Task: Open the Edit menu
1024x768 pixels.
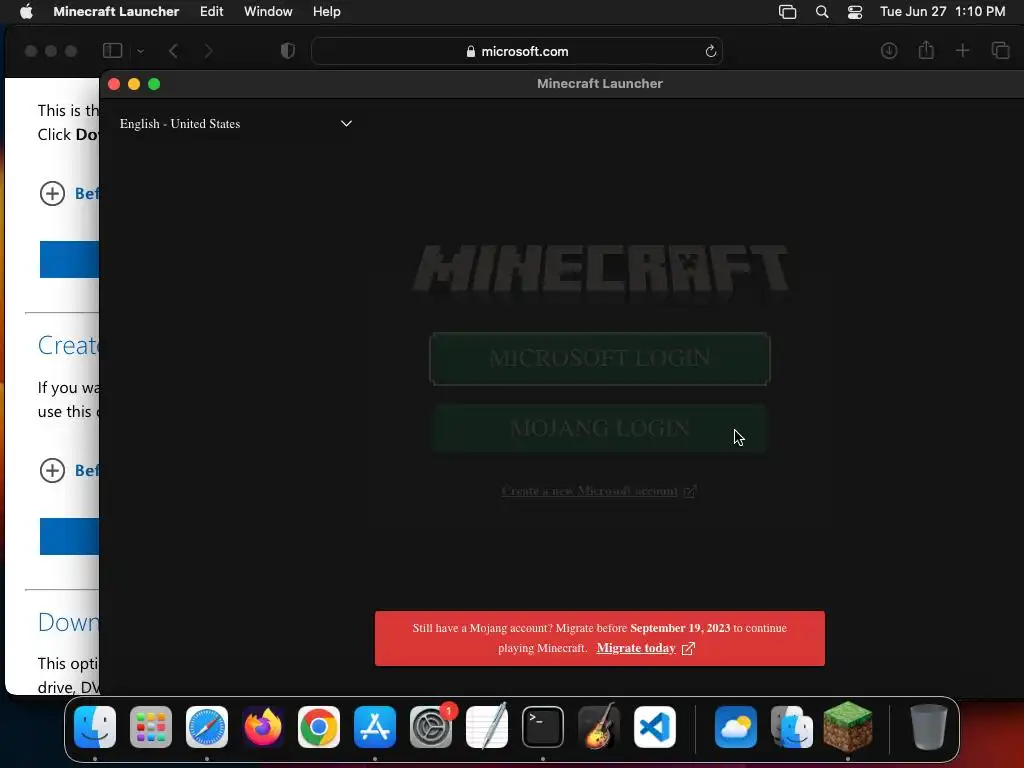Action: click(212, 12)
